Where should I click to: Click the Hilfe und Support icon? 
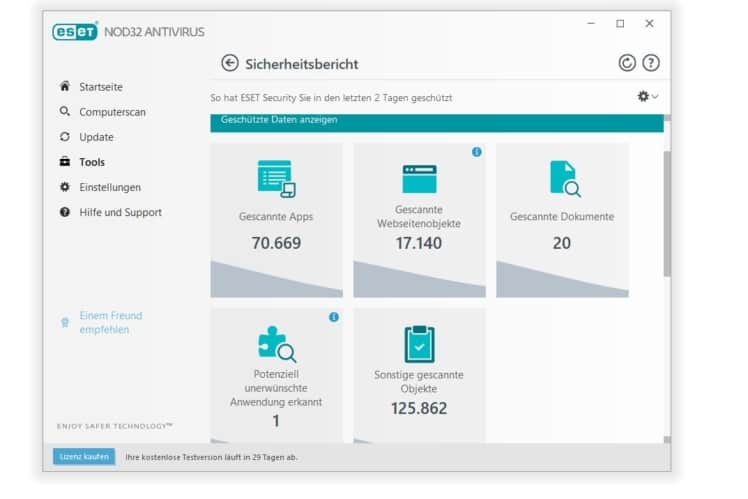64,212
